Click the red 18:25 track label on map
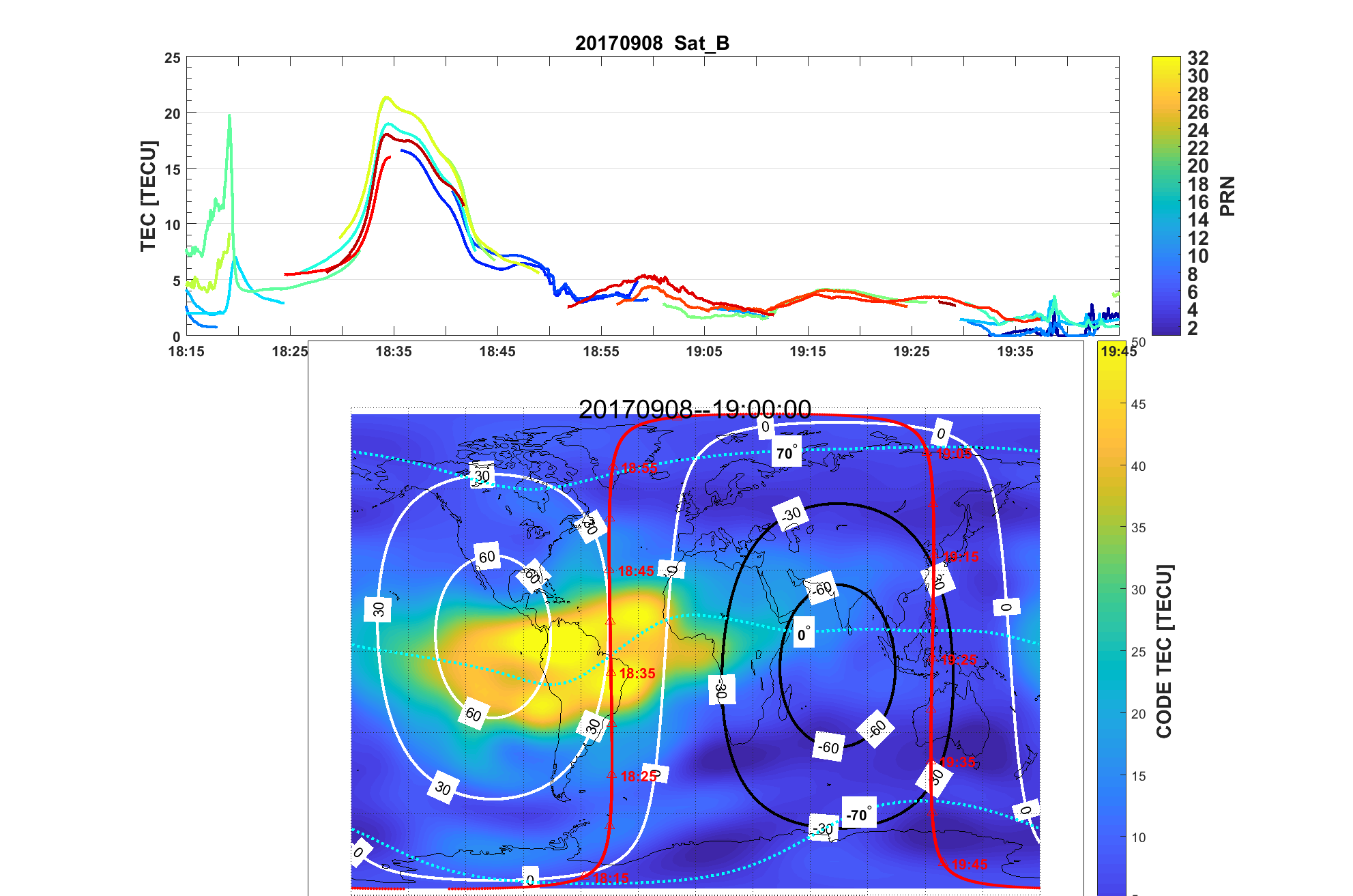Viewport: 1353px width, 896px height. (638, 777)
